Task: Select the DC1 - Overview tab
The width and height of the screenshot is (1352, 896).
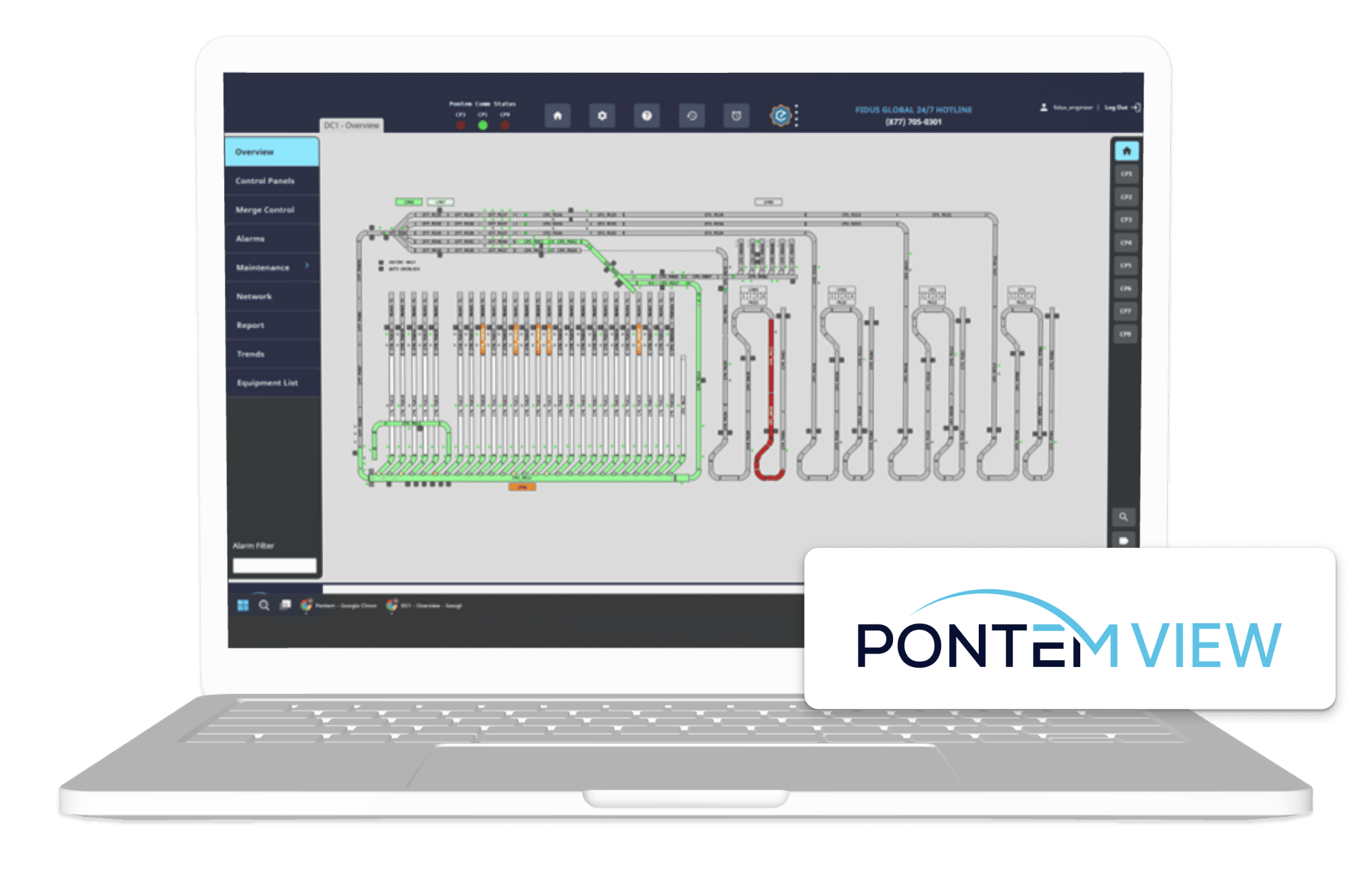Action: coord(352,126)
